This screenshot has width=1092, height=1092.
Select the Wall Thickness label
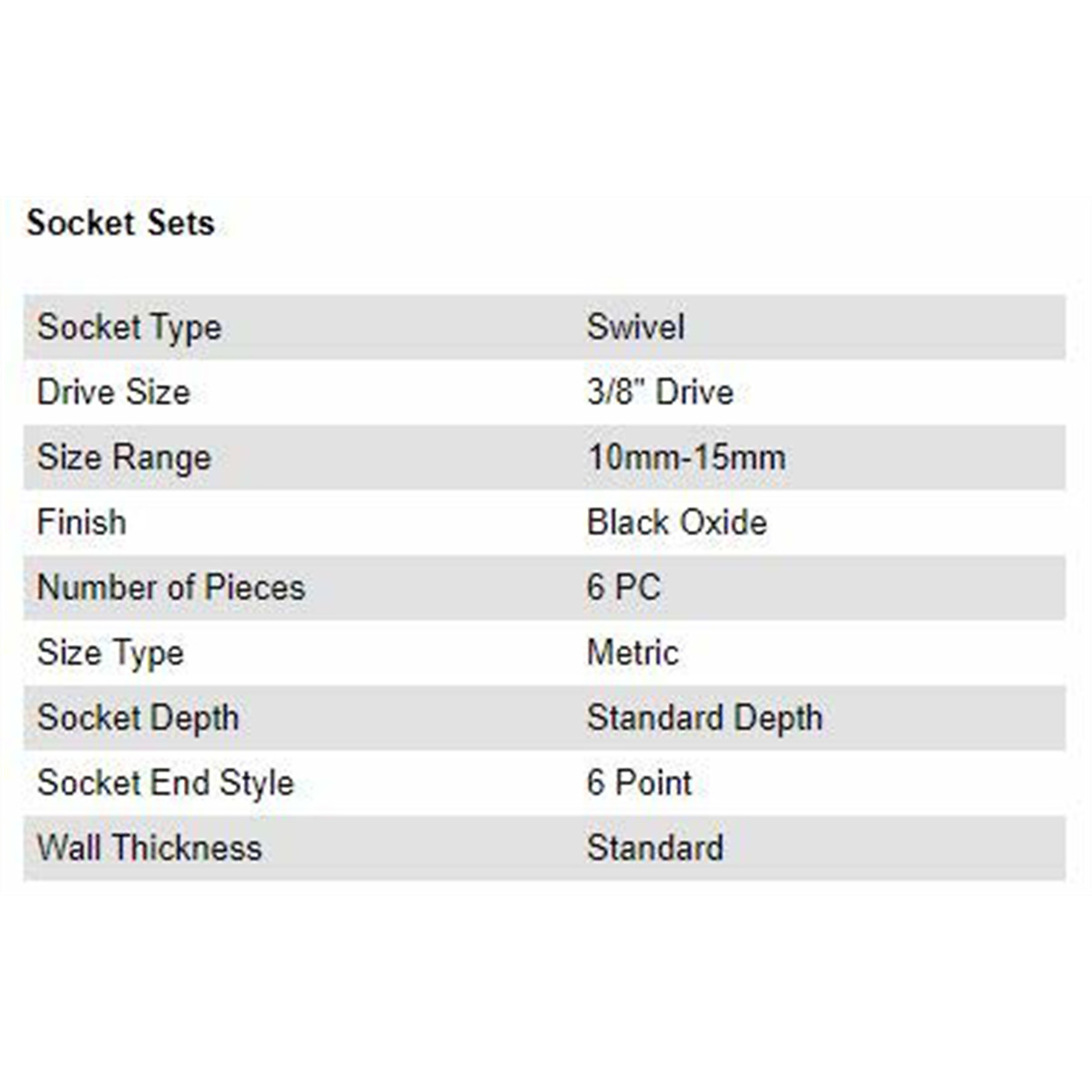(149, 848)
